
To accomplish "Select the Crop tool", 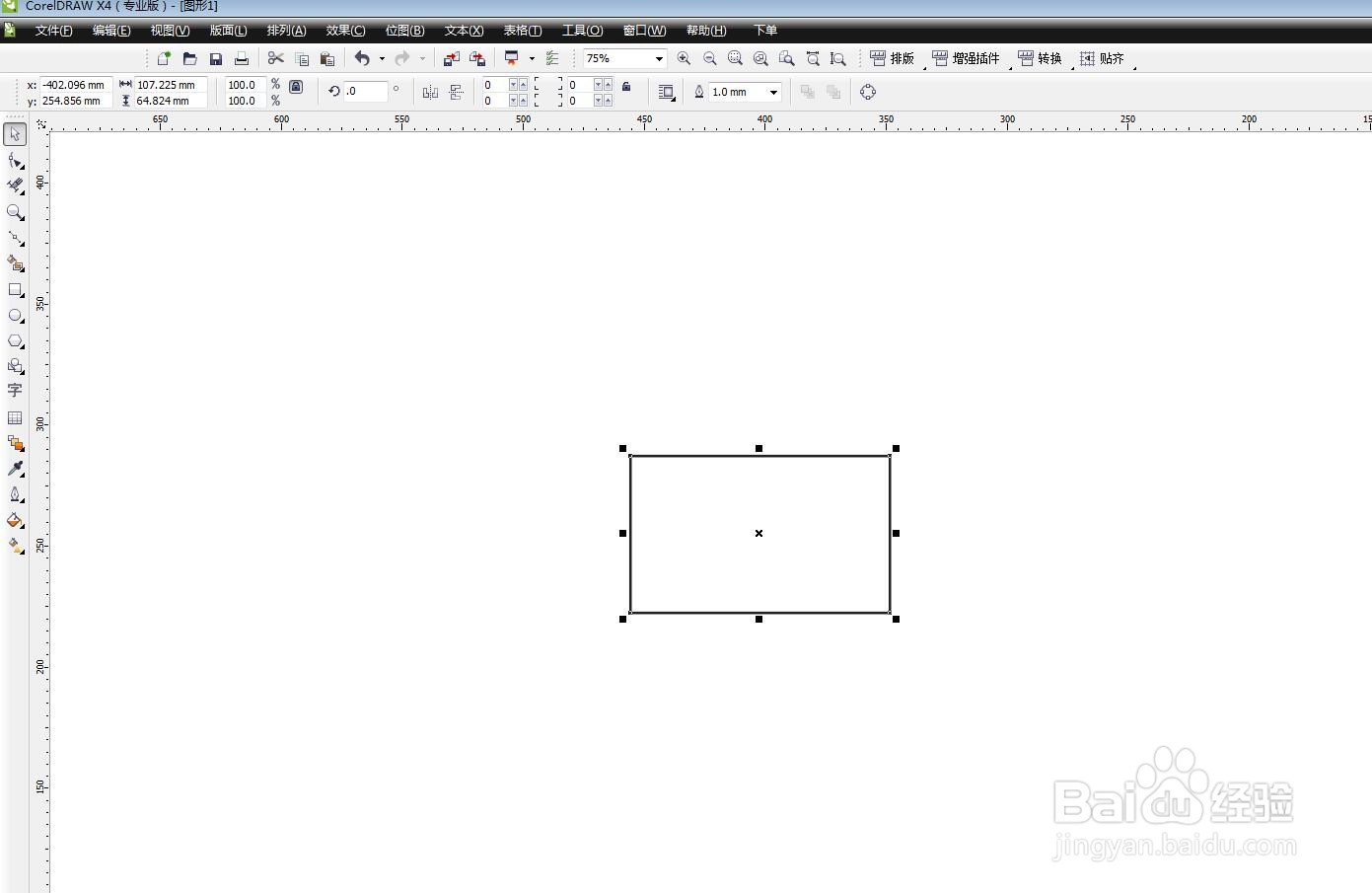I will [15, 186].
